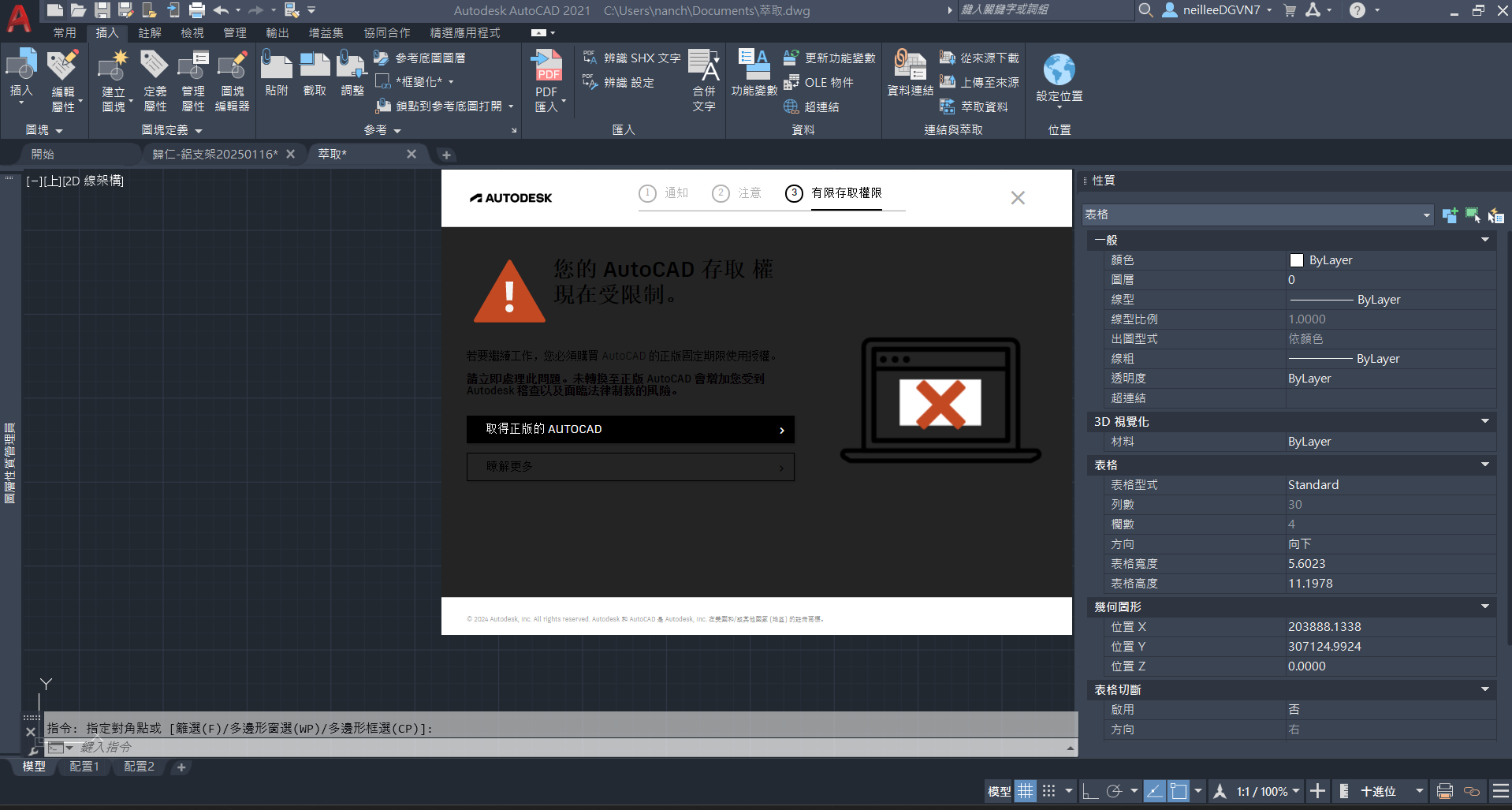Collapse the 3D 視覺化 section
Screen dimensions: 1512x810
[1485, 421]
